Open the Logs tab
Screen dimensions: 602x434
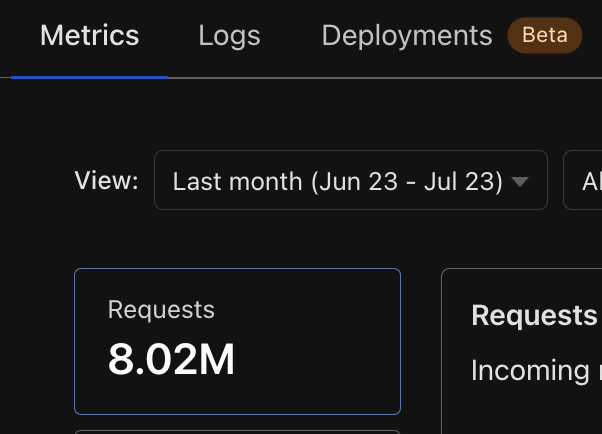click(229, 37)
